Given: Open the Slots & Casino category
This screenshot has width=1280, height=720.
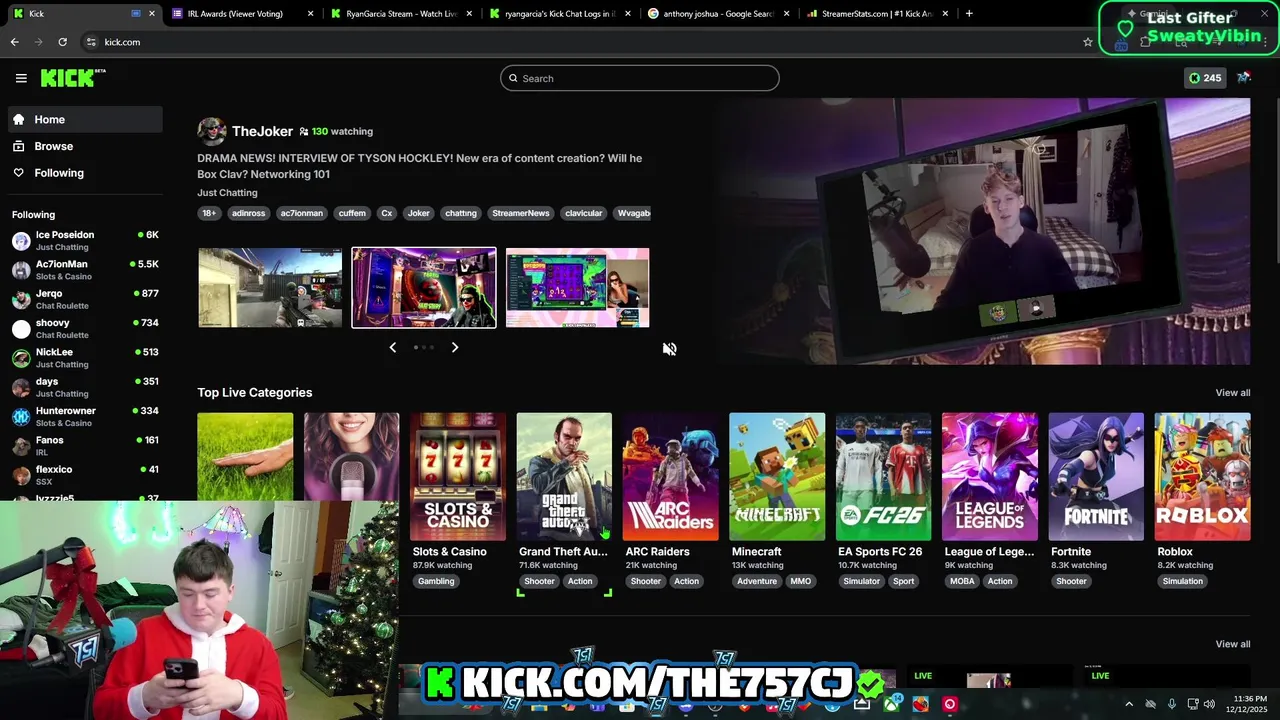Looking at the screenshot, I should tap(458, 477).
